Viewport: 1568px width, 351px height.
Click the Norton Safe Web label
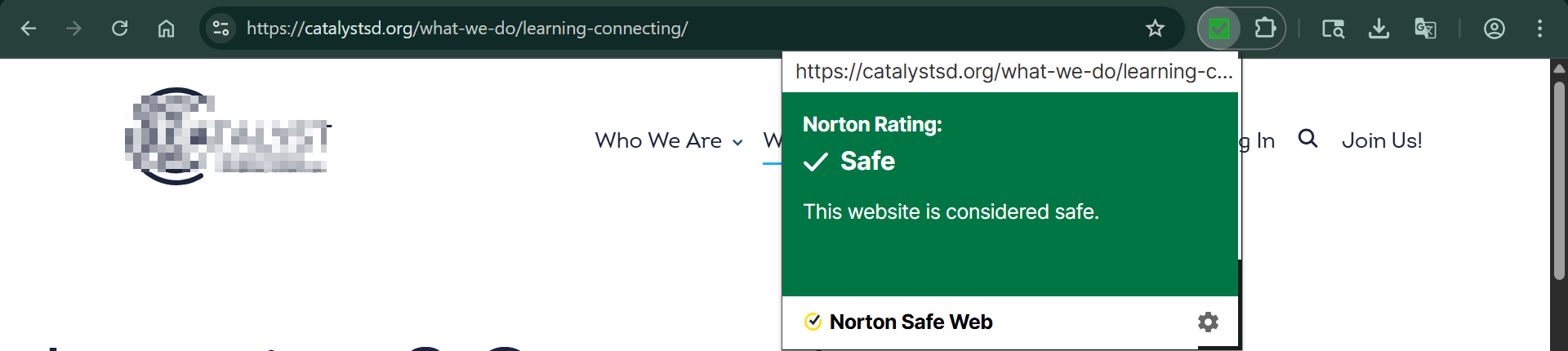(x=911, y=322)
